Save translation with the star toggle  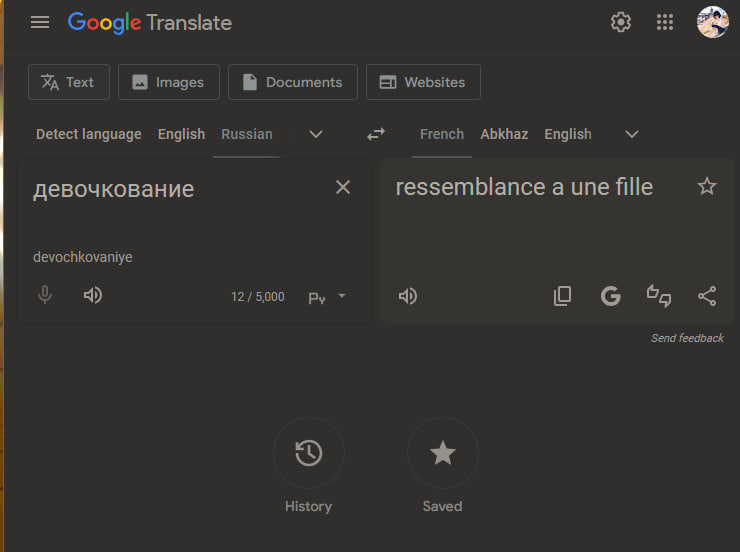pyautogui.click(x=707, y=186)
